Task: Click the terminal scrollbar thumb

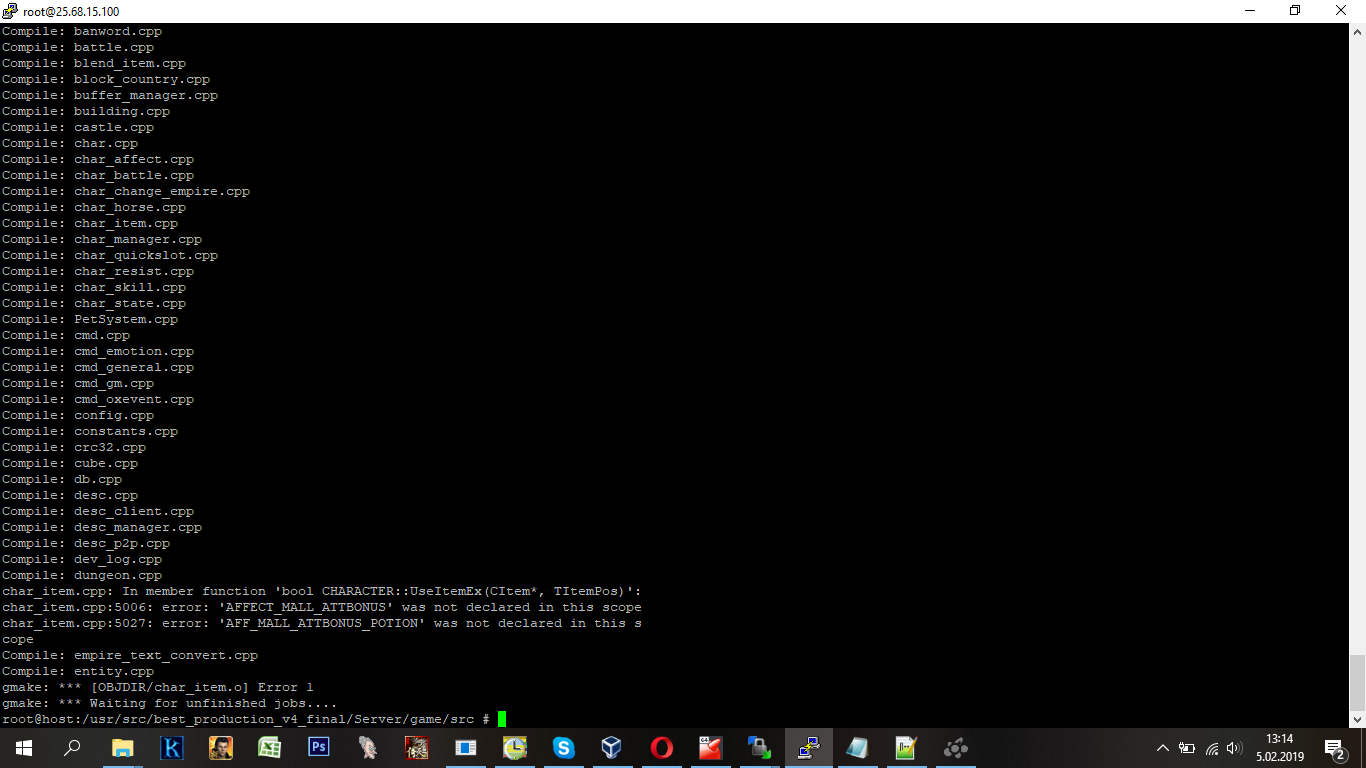Action: click(1357, 682)
